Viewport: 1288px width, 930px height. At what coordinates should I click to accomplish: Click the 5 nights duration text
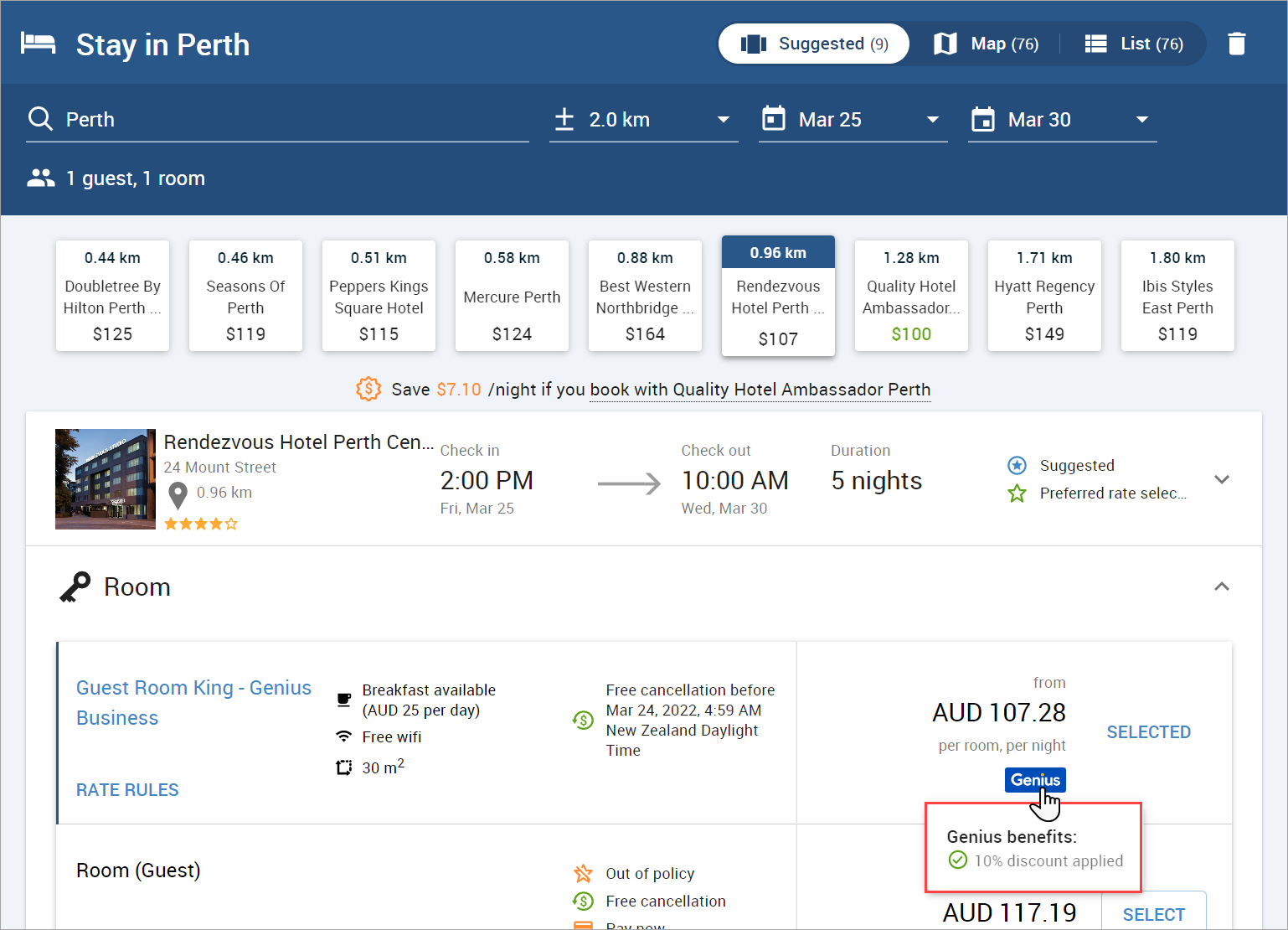876,480
